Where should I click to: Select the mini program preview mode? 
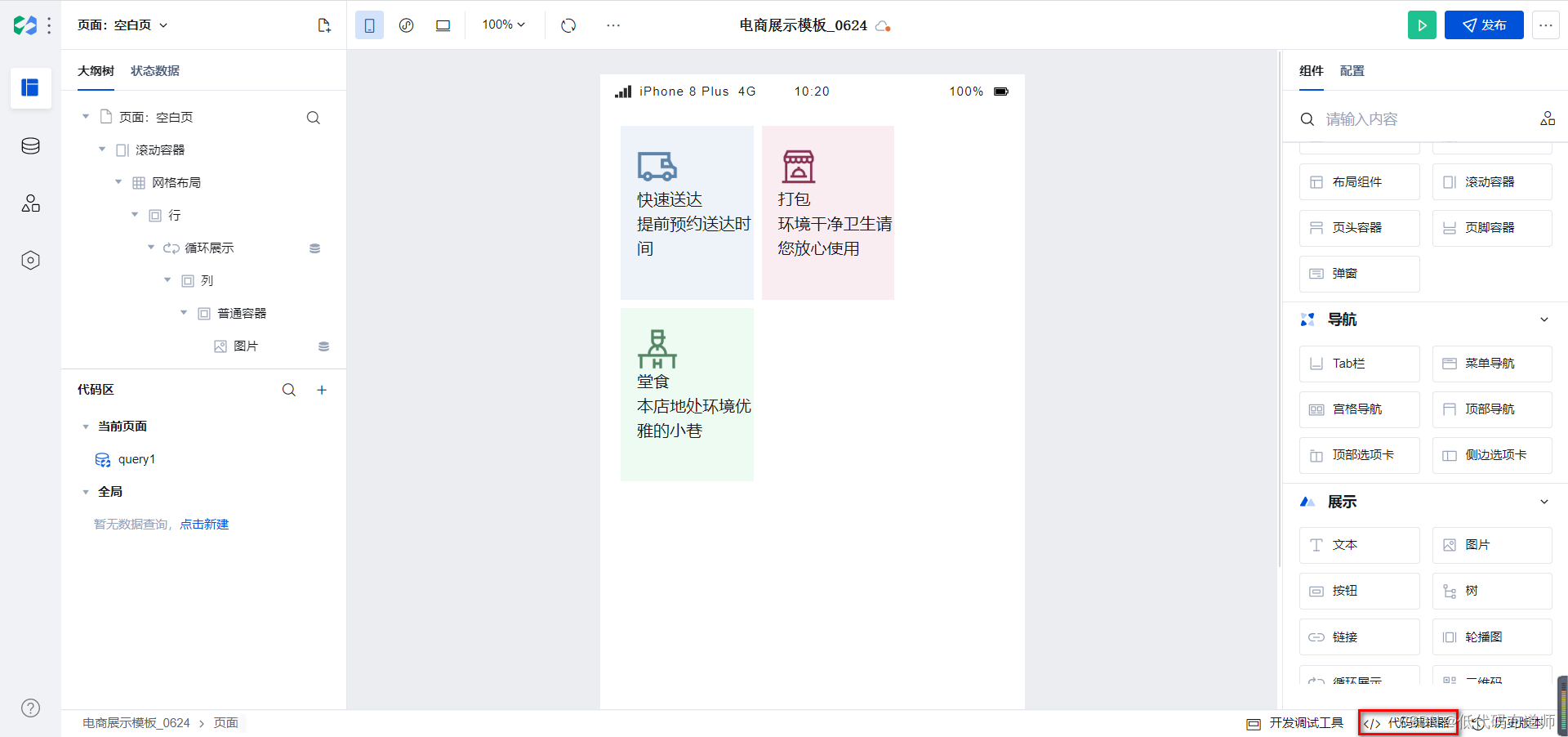[x=406, y=25]
